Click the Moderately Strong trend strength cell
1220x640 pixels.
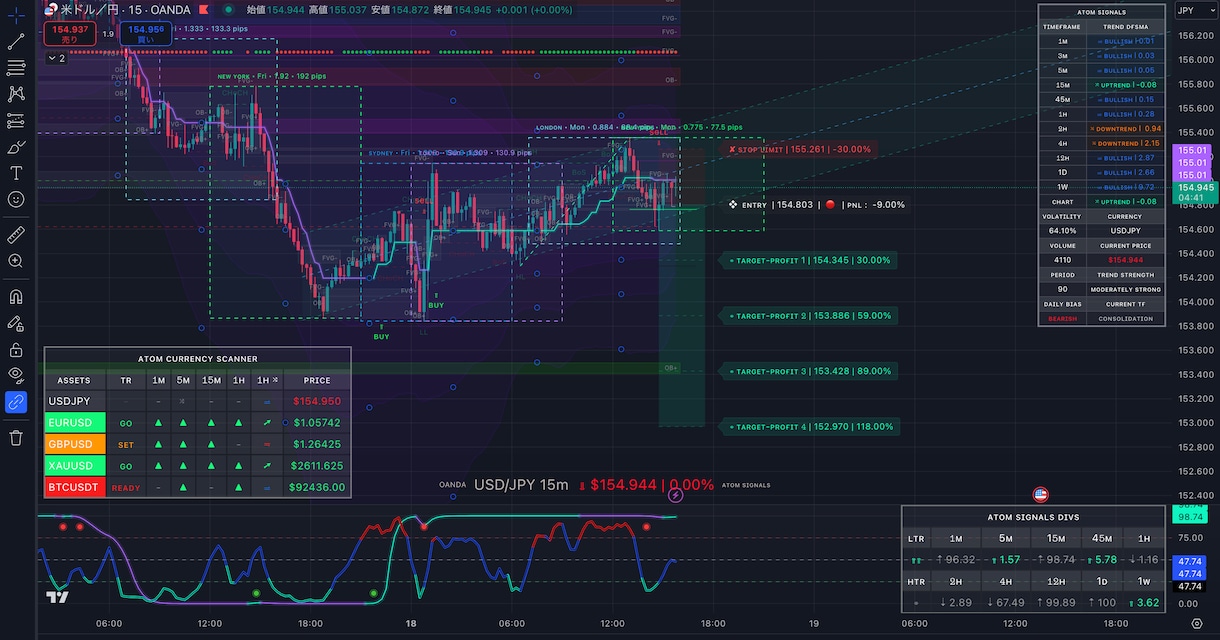pos(1125,289)
